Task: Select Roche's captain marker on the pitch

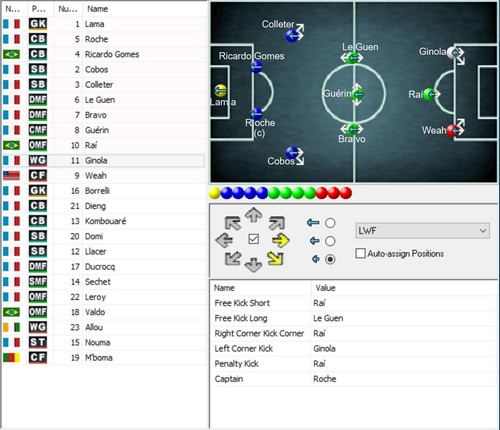Action: tap(256, 114)
